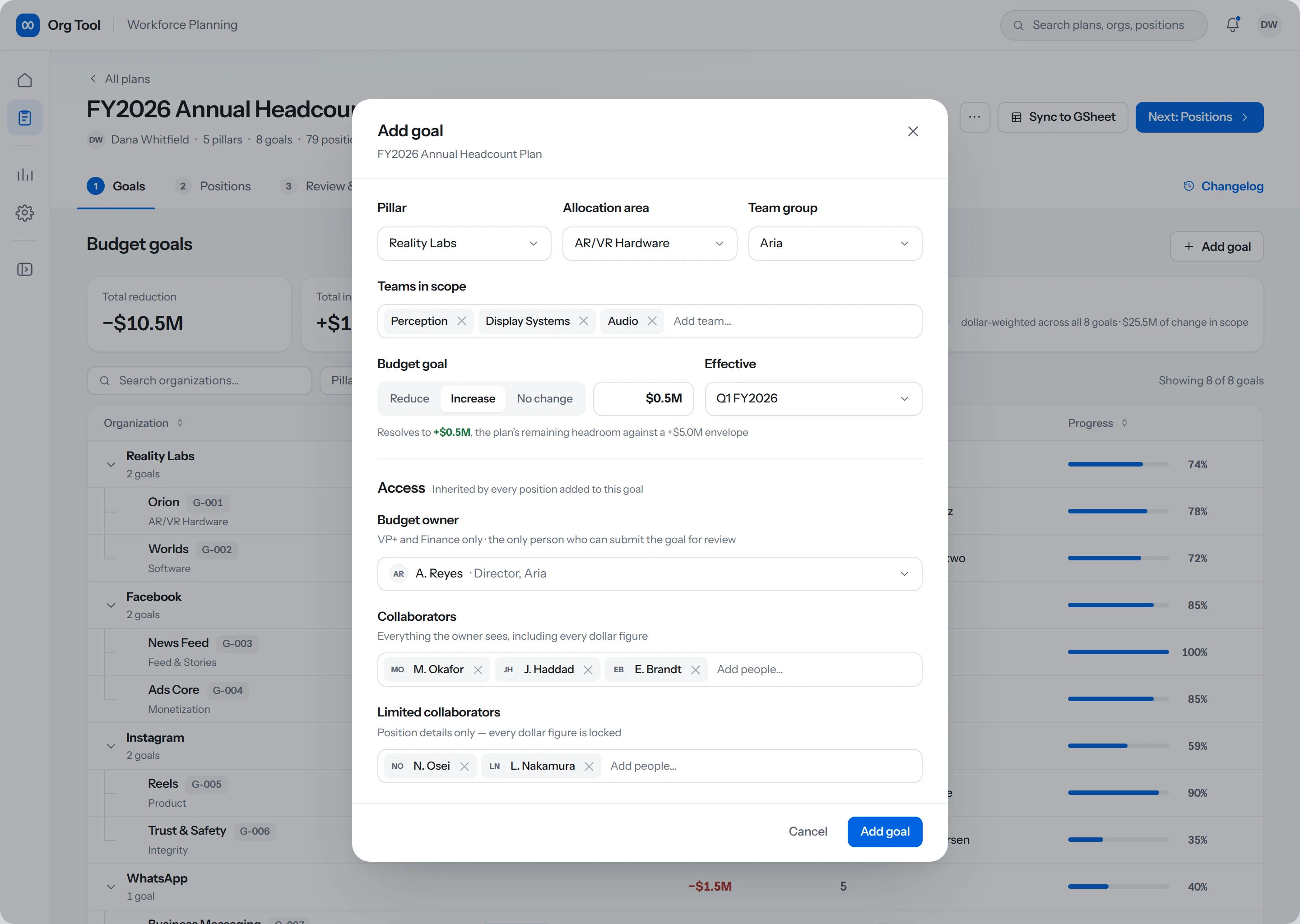1300x924 pixels.
Task: Remove limited collaborator N. Osei
Action: 464,767
